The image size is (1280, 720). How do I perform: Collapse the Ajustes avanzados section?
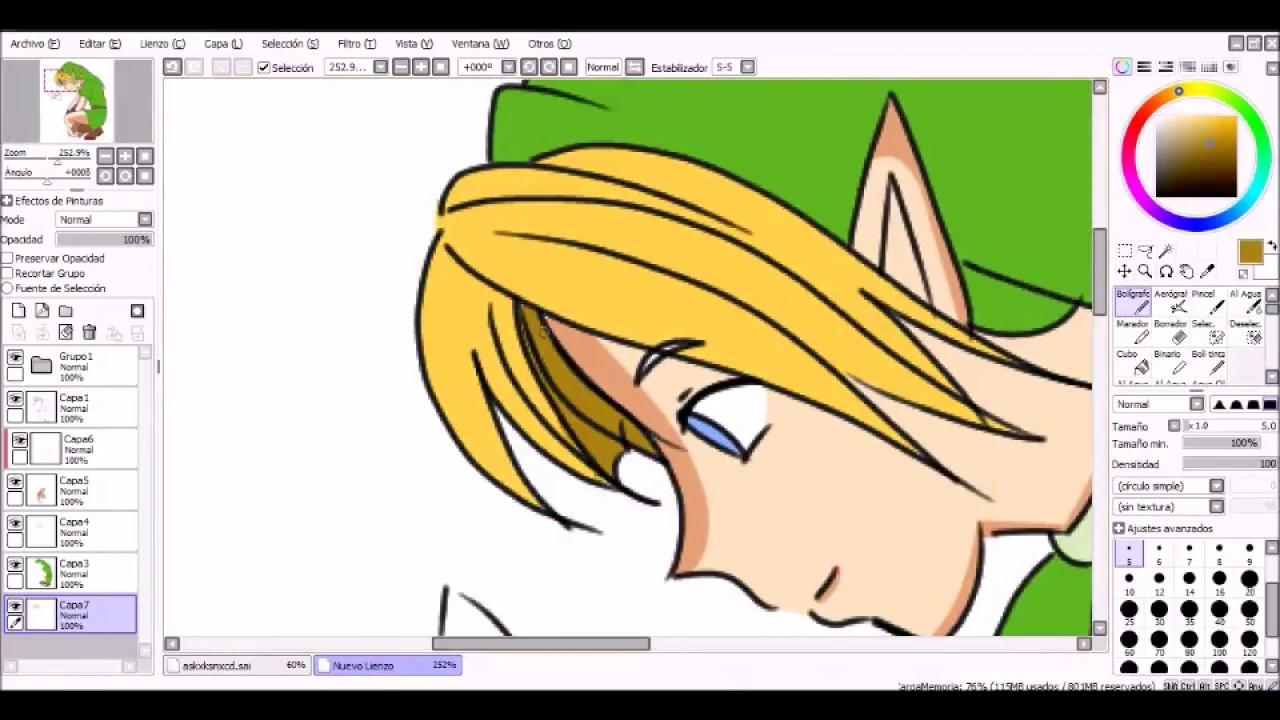pyautogui.click(x=1119, y=528)
